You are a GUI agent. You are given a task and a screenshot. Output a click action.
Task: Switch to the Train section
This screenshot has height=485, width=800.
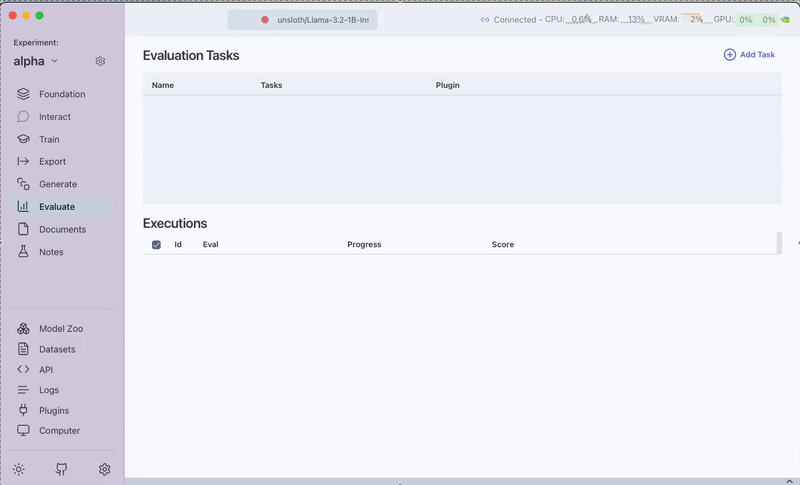pos(49,140)
